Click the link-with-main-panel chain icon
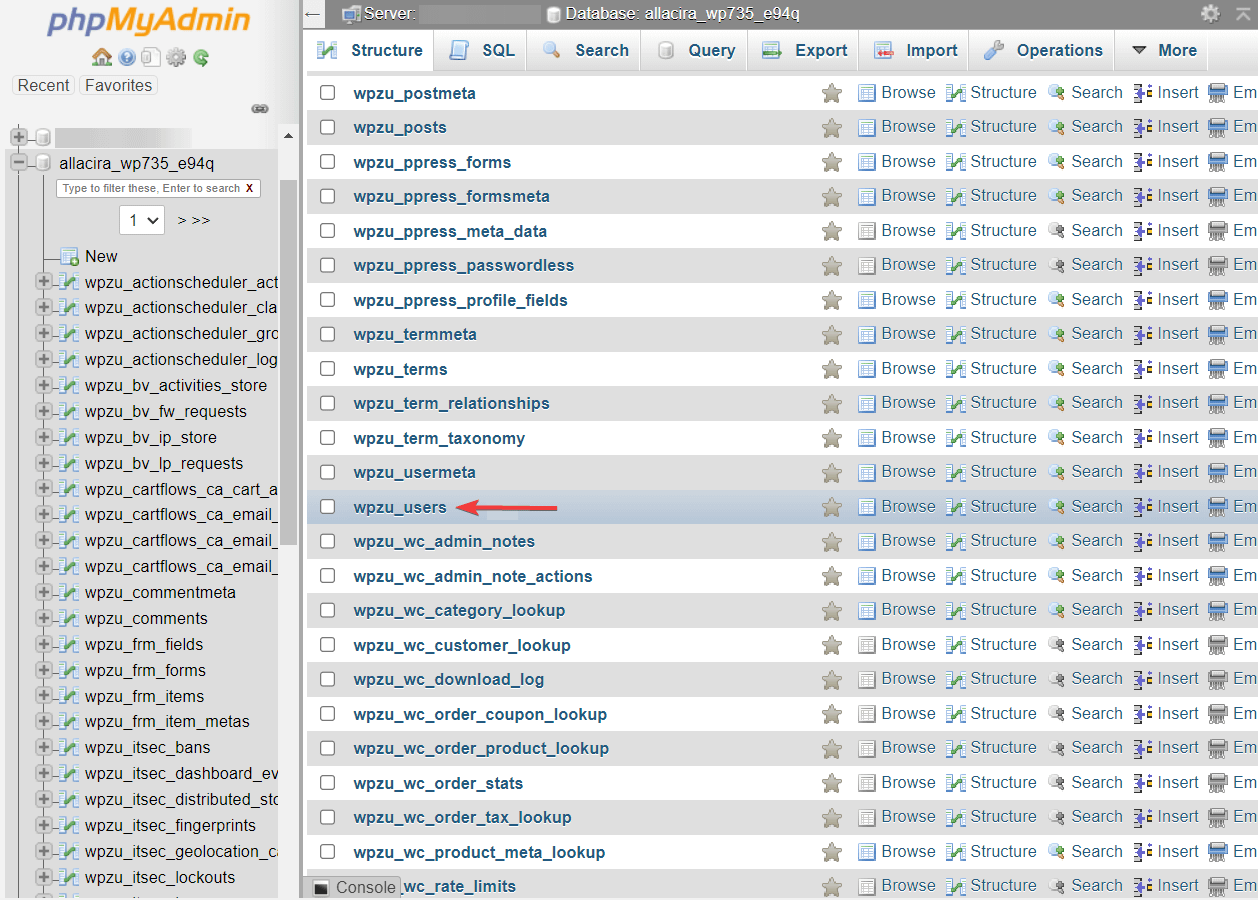The image size is (1258, 900). pos(260,108)
